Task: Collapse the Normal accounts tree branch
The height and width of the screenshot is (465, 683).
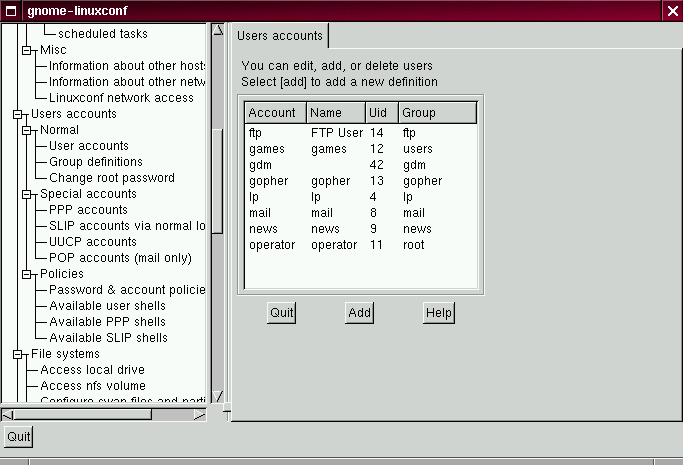Action: pos(26,130)
